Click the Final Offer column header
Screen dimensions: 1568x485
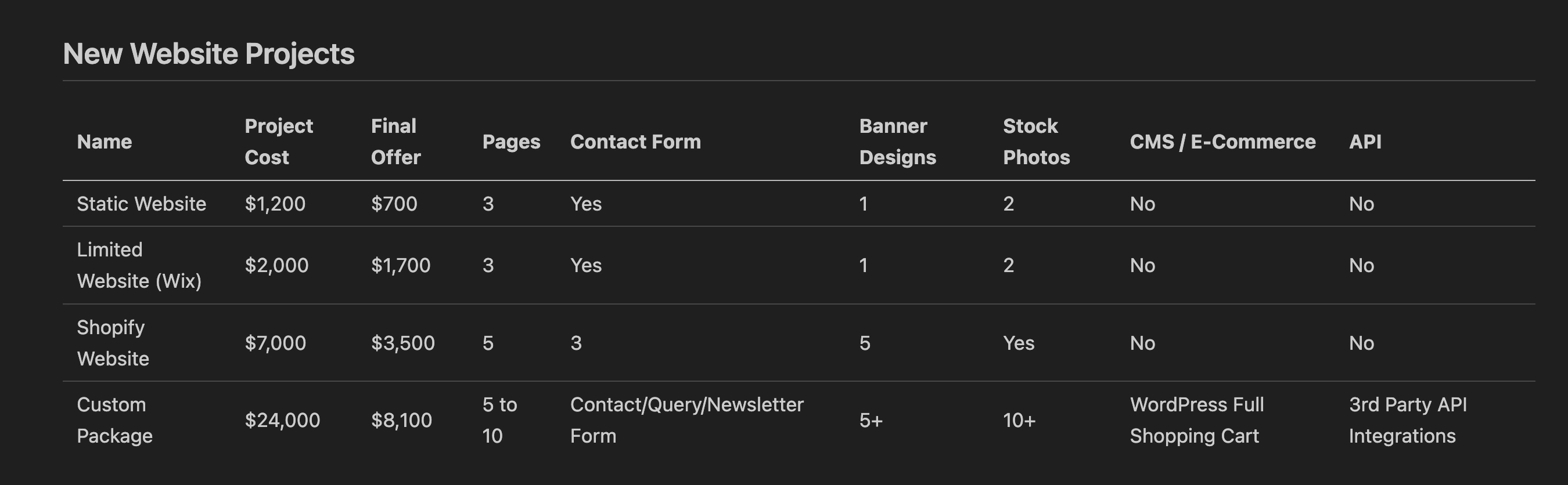click(395, 142)
